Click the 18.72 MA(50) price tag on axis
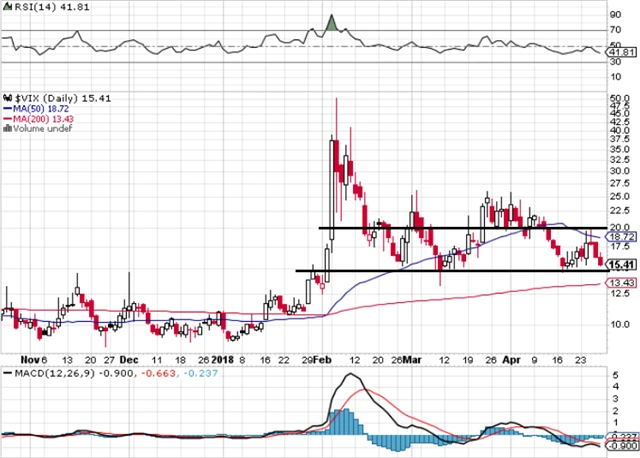The width and height of the screenshot is (640, 458). tap(622, 238)
